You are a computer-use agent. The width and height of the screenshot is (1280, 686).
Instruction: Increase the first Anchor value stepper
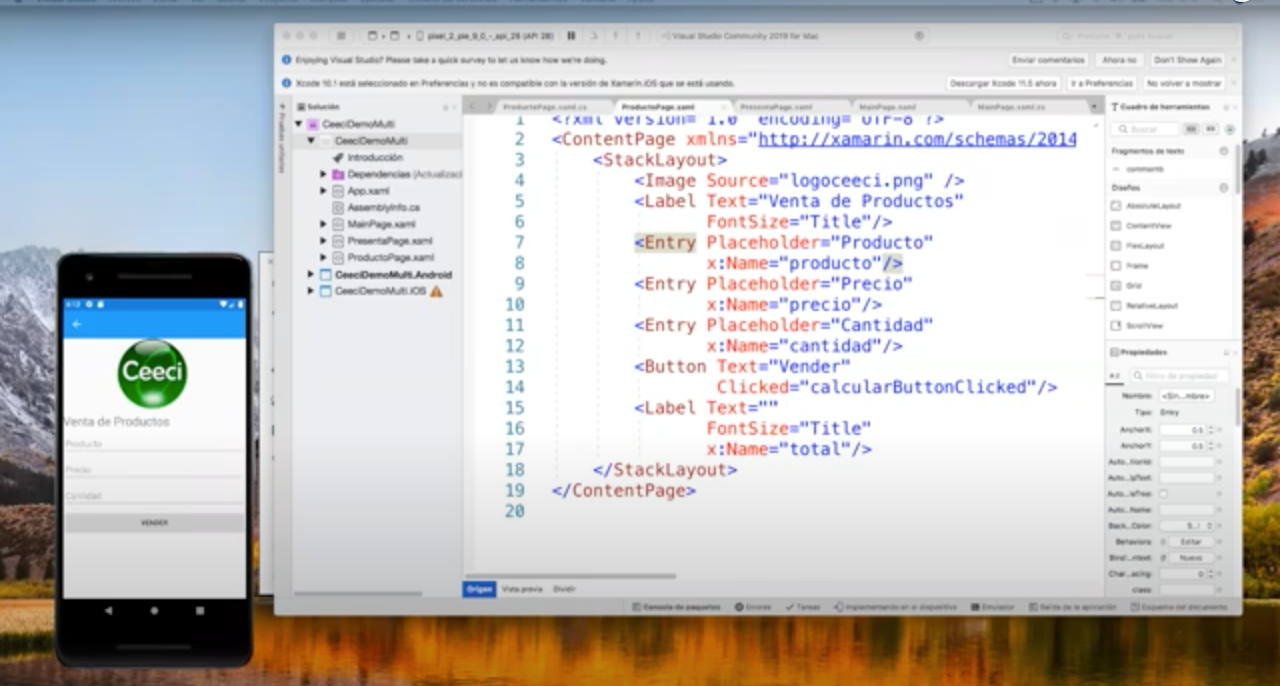coord(1211,427)
